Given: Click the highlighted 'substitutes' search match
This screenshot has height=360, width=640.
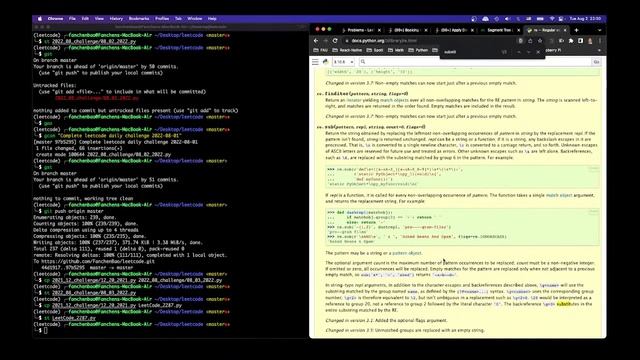Looking at the screenshot, I should pos(568,304).
